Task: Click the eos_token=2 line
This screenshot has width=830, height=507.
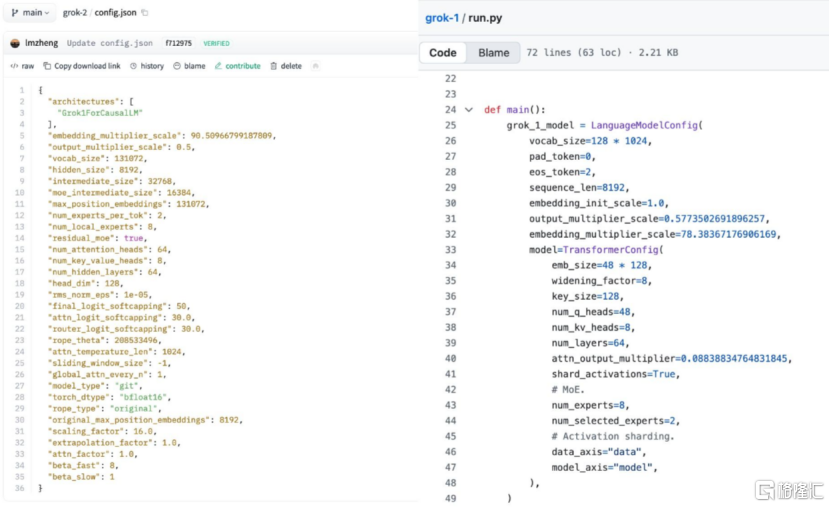Action: click(x=562, y=173)
